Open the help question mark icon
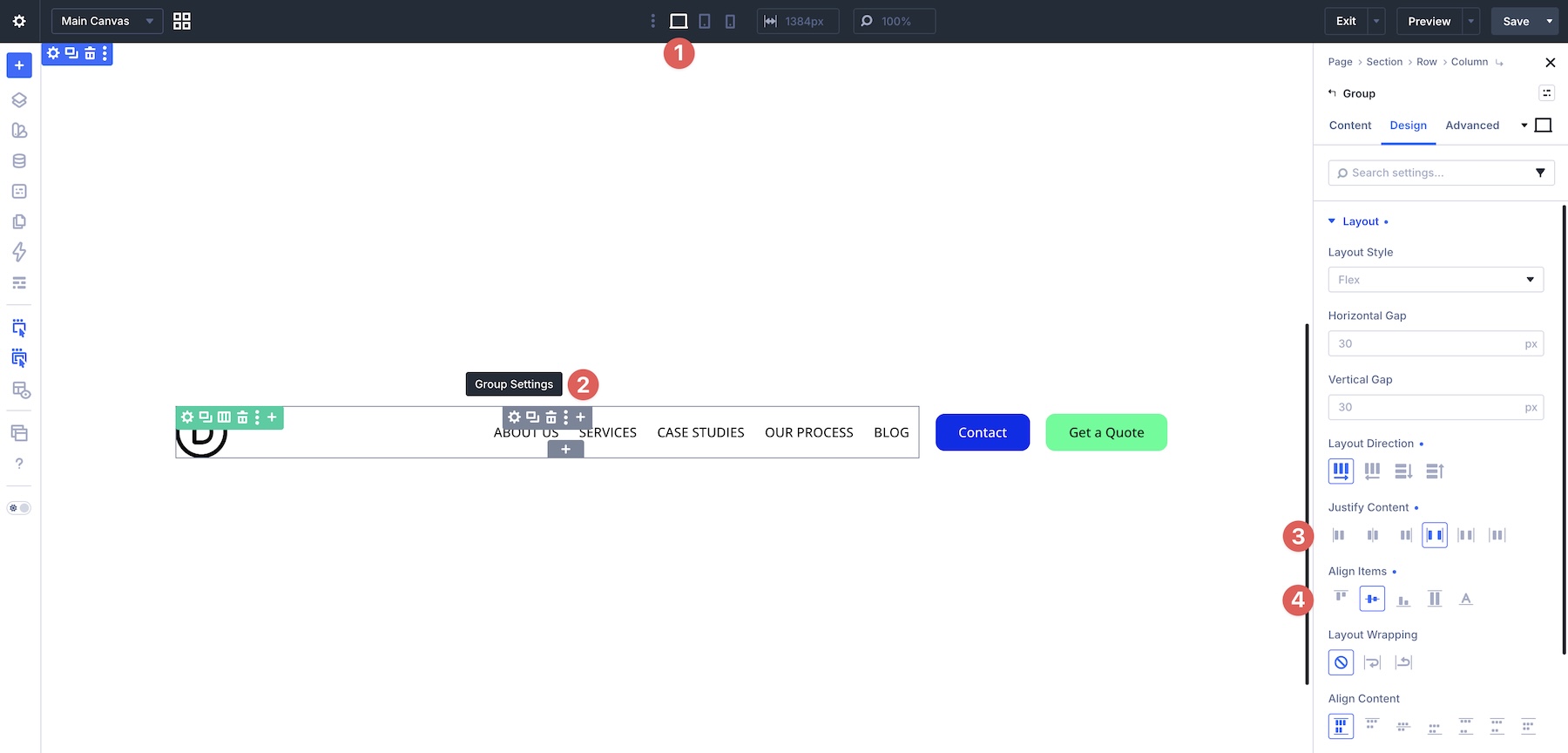The height and width of the screenshot is (753, 1568). pos(19,464)
